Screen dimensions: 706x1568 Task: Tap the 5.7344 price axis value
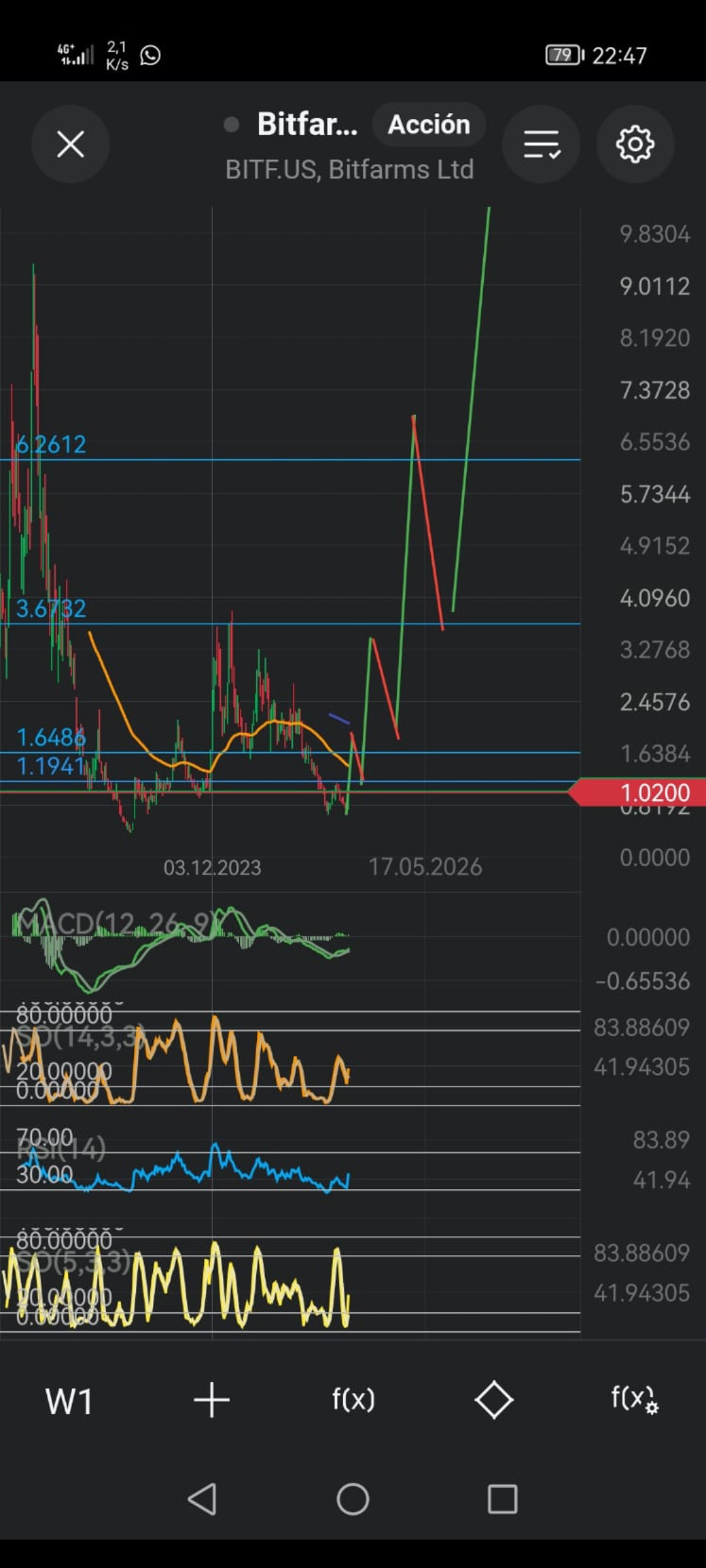pos(654,494)
